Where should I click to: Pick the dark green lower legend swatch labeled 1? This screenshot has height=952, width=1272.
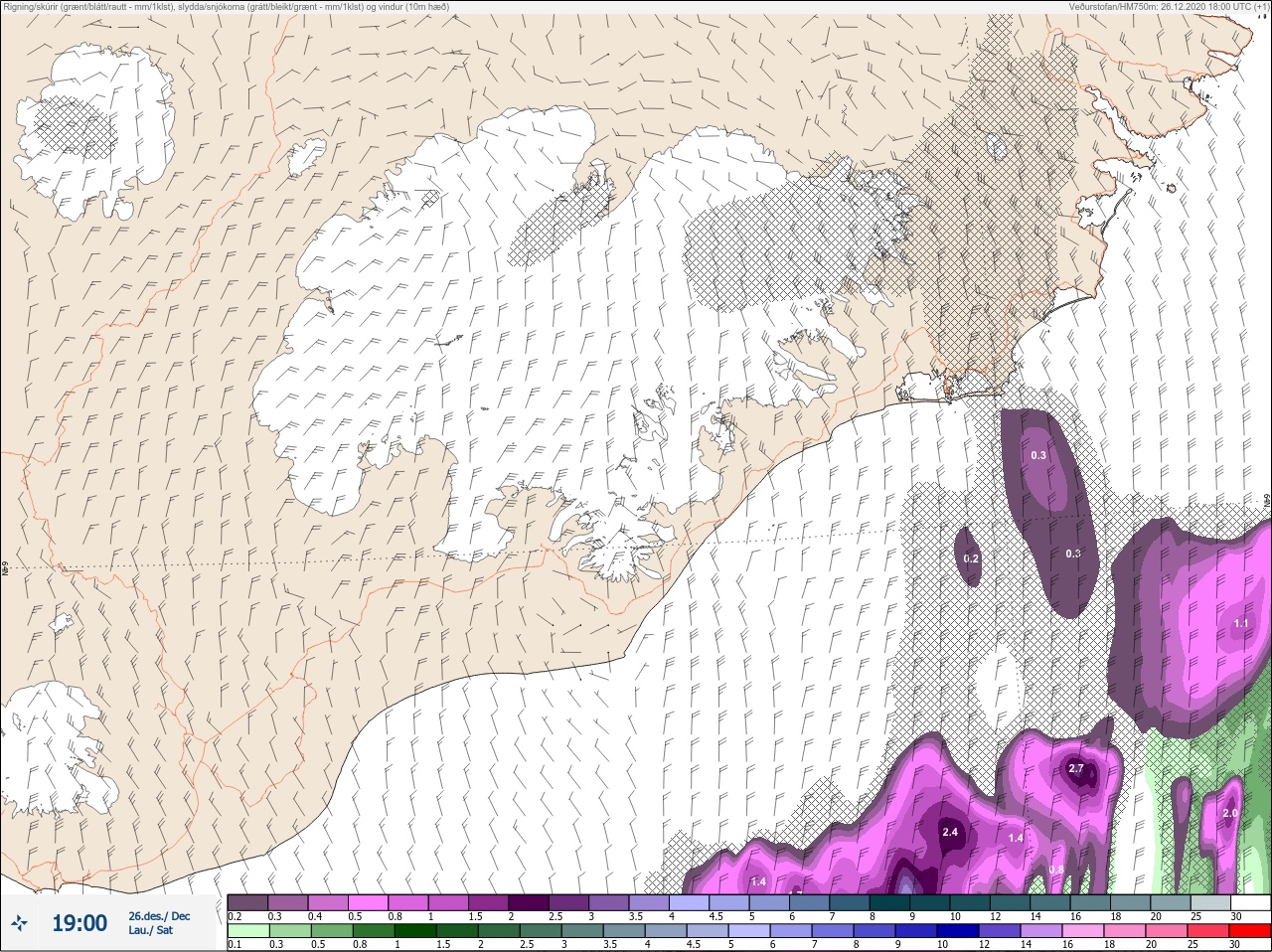414,931
